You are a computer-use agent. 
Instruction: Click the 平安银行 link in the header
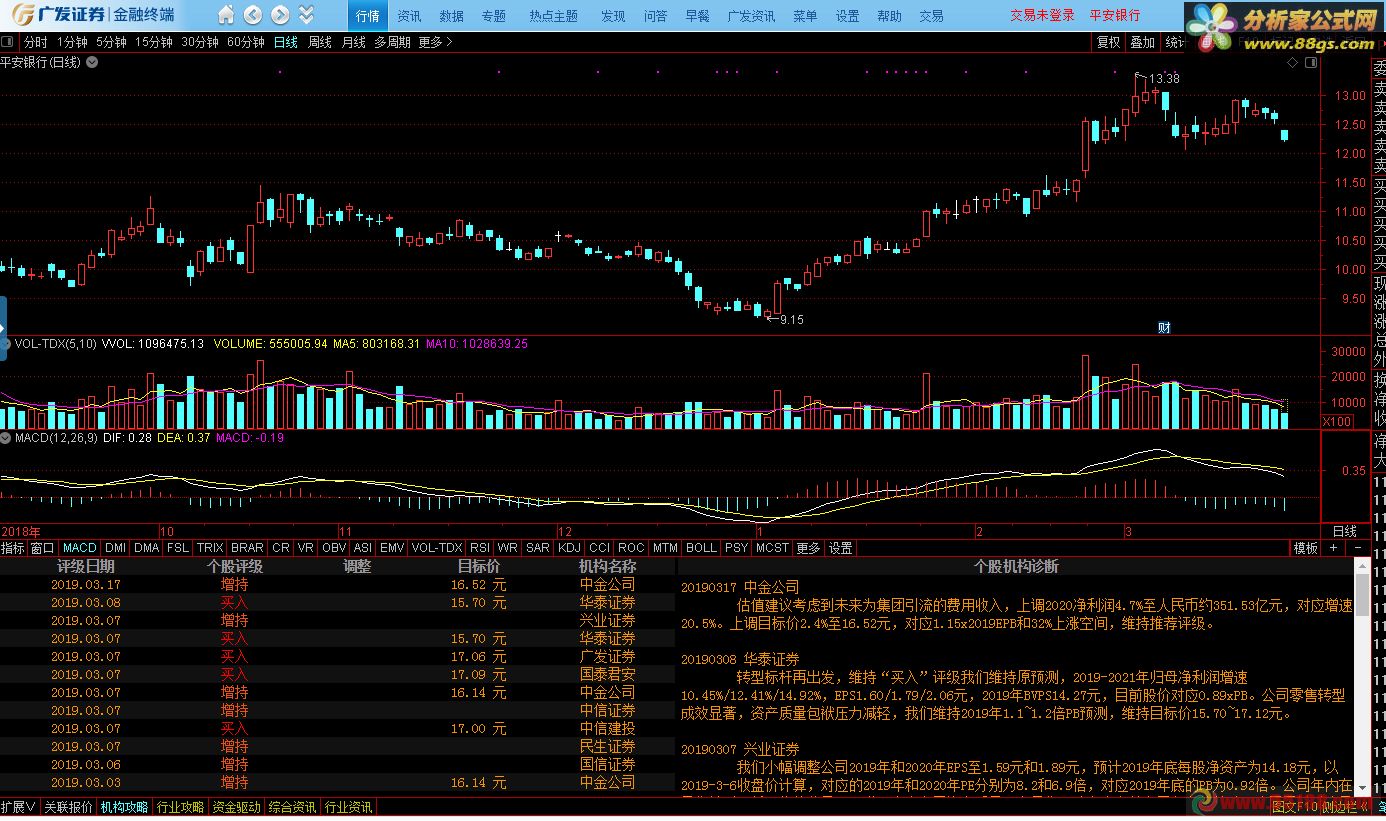[x=1115, y=15]
